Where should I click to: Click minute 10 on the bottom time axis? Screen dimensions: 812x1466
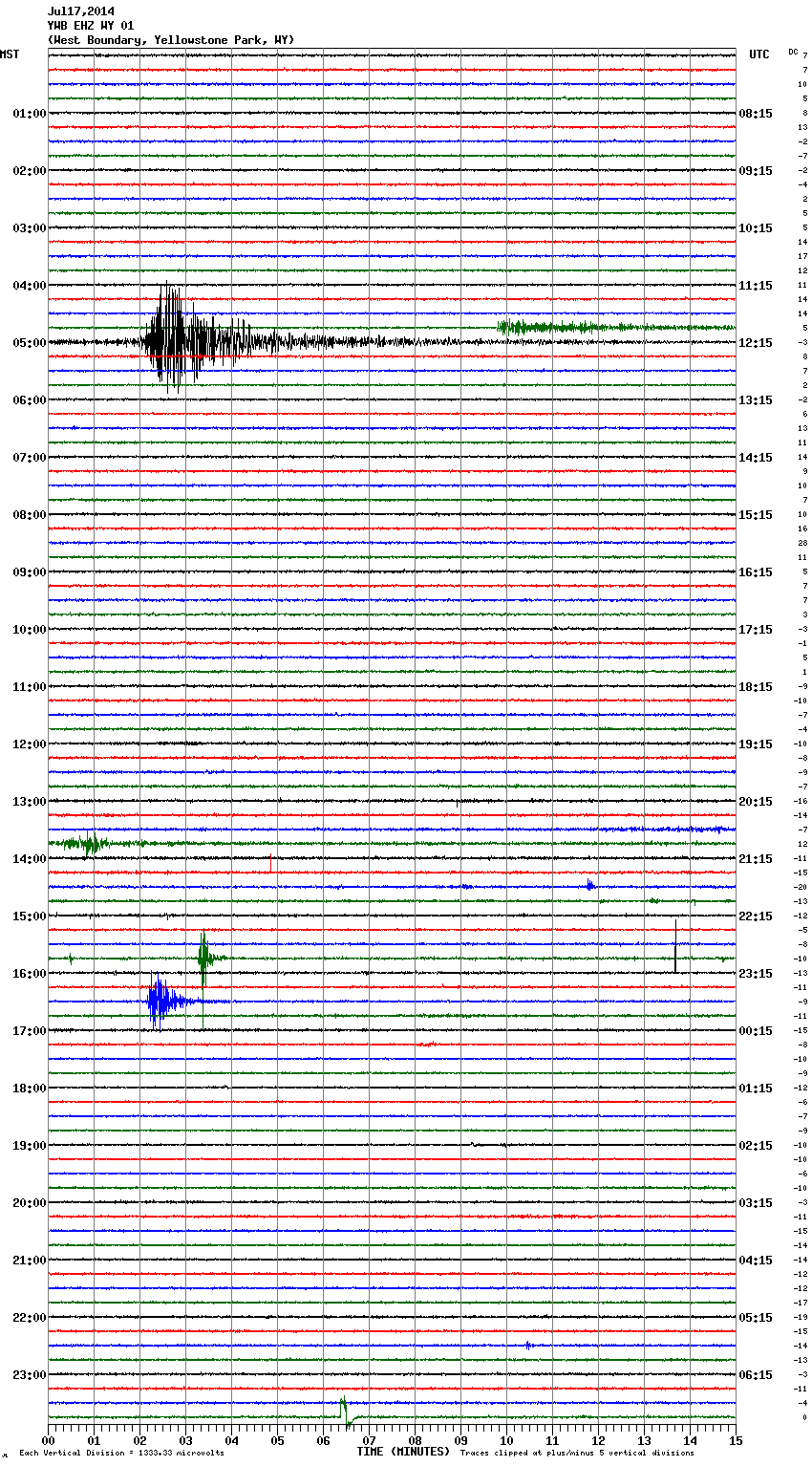pyautogui.click(x=506, y=1440)
